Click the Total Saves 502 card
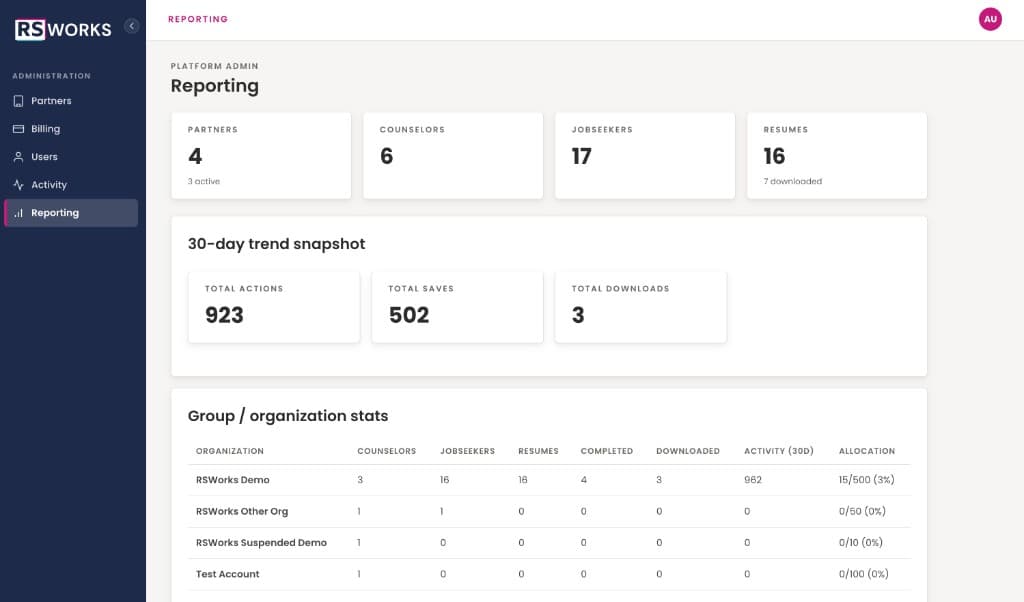This screenshot has width=1024, height=602. (457, 307)
